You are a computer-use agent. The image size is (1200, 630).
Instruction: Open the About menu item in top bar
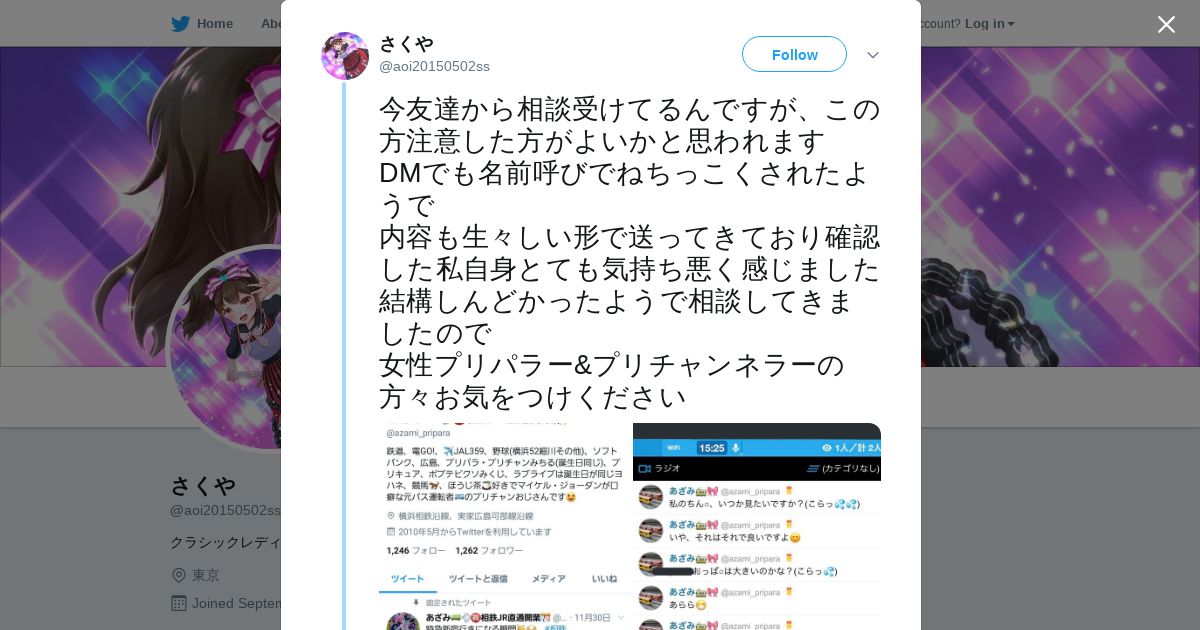coord(271,24)
